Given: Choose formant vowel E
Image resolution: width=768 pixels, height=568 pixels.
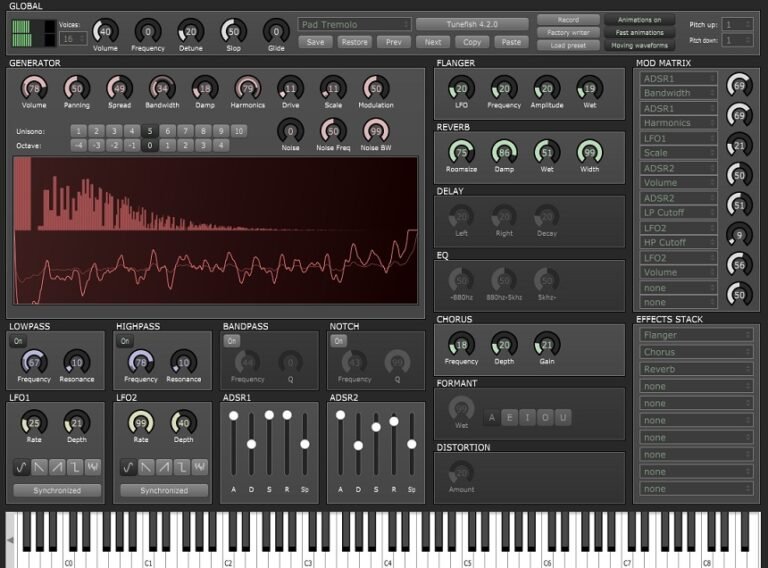Looking at the screenshot, I should 509,418.
